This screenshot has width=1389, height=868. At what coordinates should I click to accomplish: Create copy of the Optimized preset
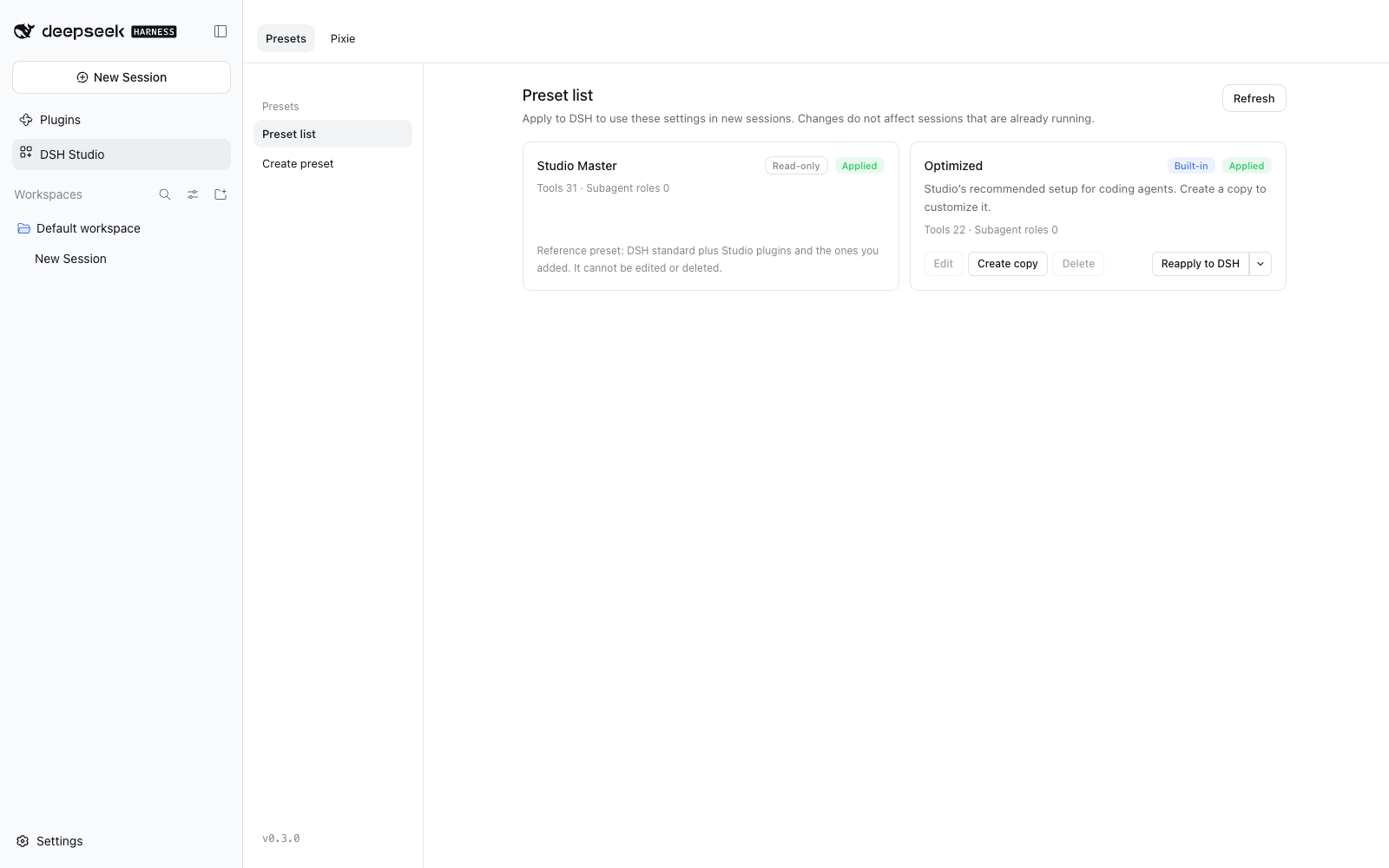[1007, 264]
